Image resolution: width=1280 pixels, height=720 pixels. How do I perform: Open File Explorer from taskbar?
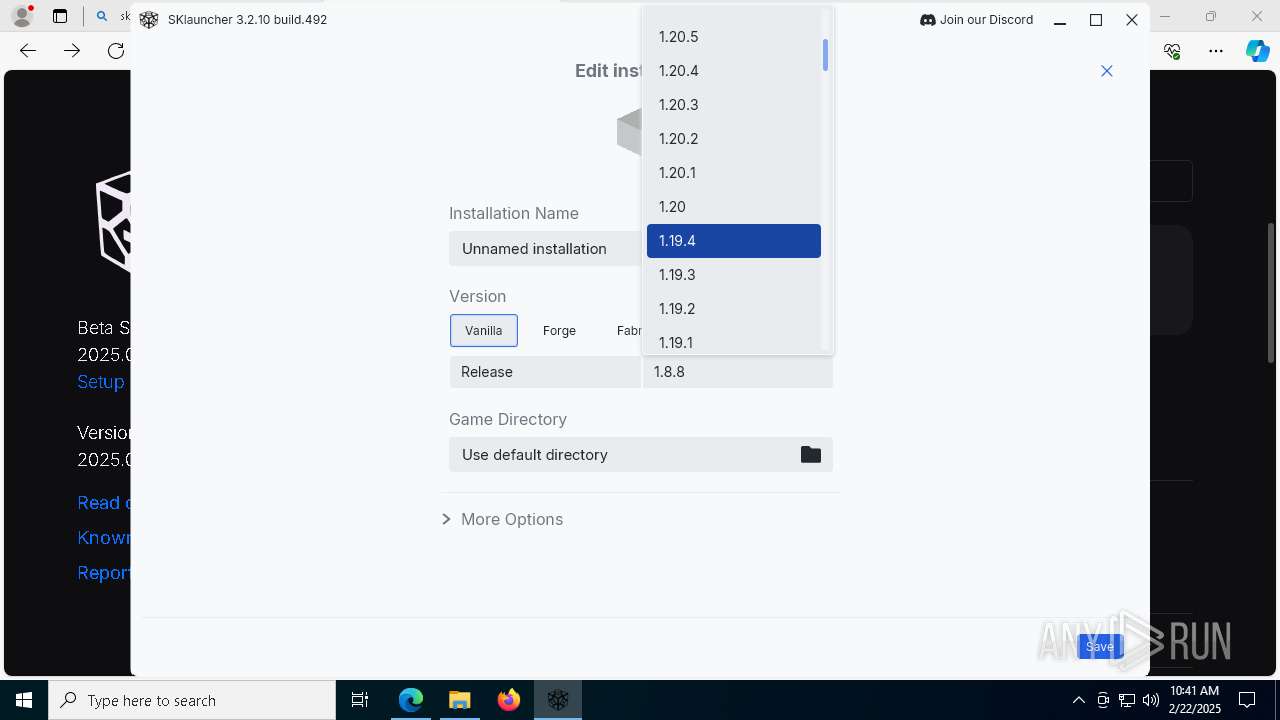click(x=459, y=700)
